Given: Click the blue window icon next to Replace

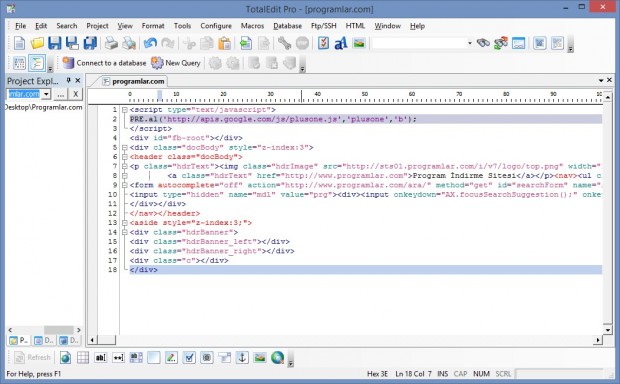Looking at the screenshot, I should [518, 43].
